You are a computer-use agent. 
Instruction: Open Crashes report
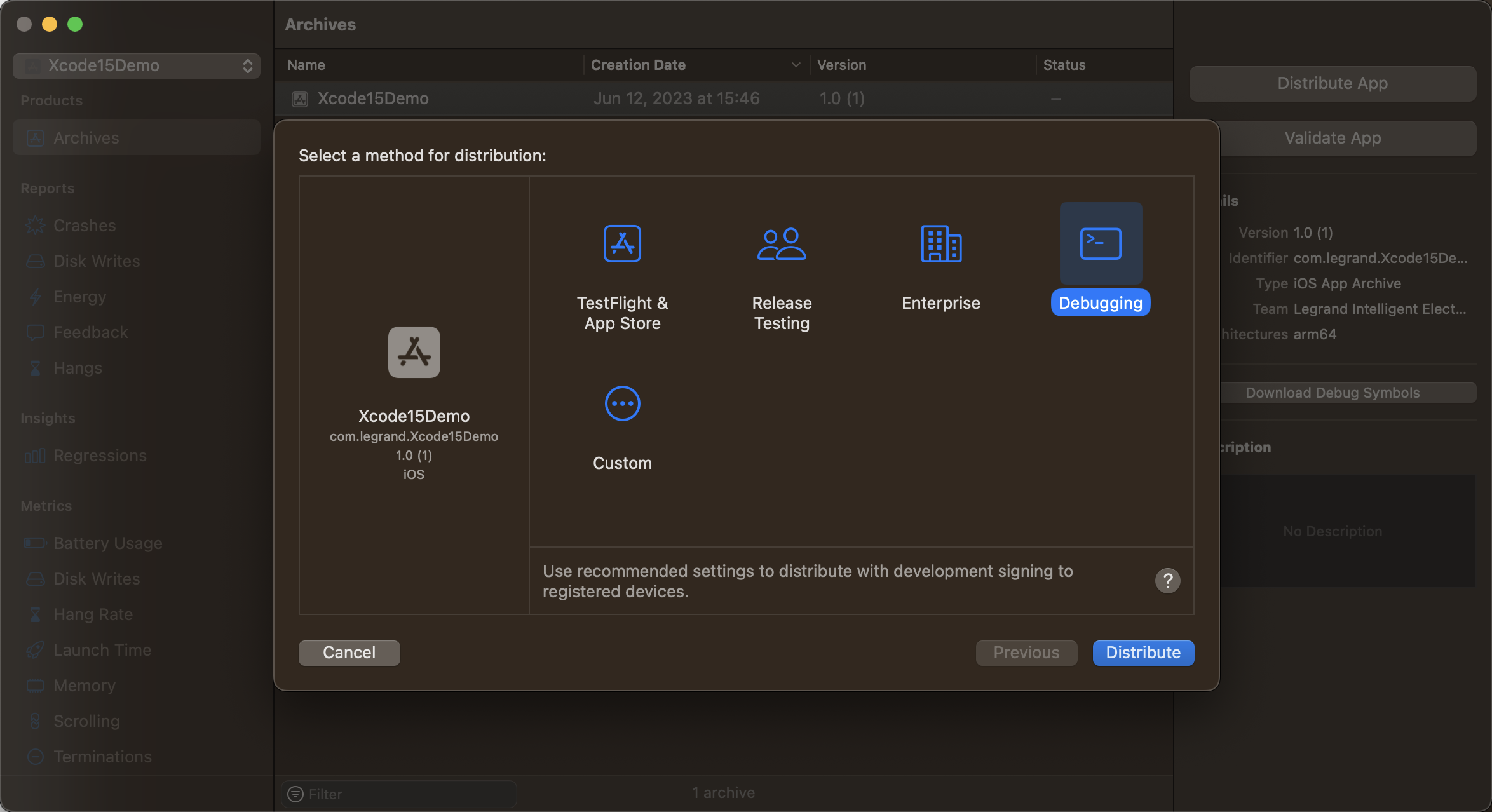pyautogui.click(x=85, y=226)
